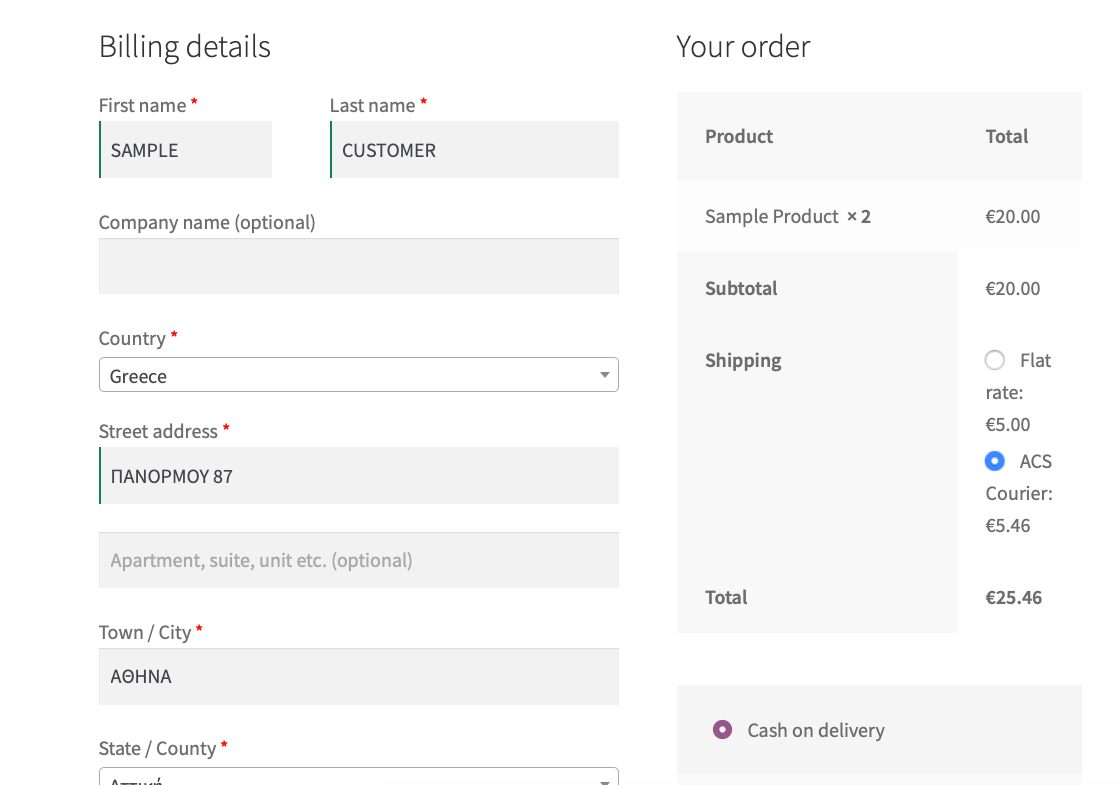Click the Country dropdown arrow

(604, 375)
